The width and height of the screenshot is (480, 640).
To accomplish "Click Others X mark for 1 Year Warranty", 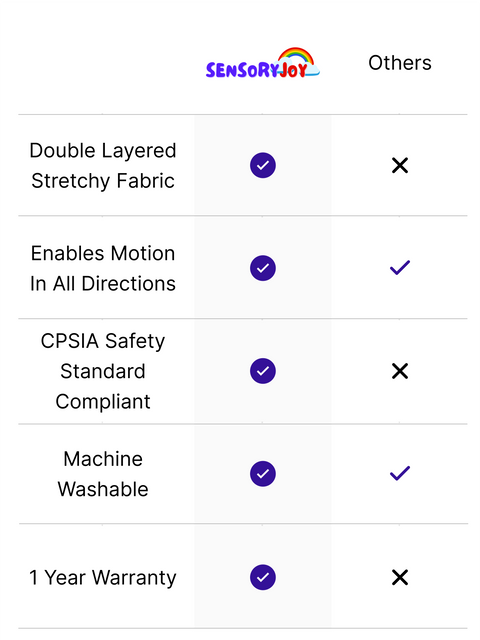I will [x=400, y=577].
